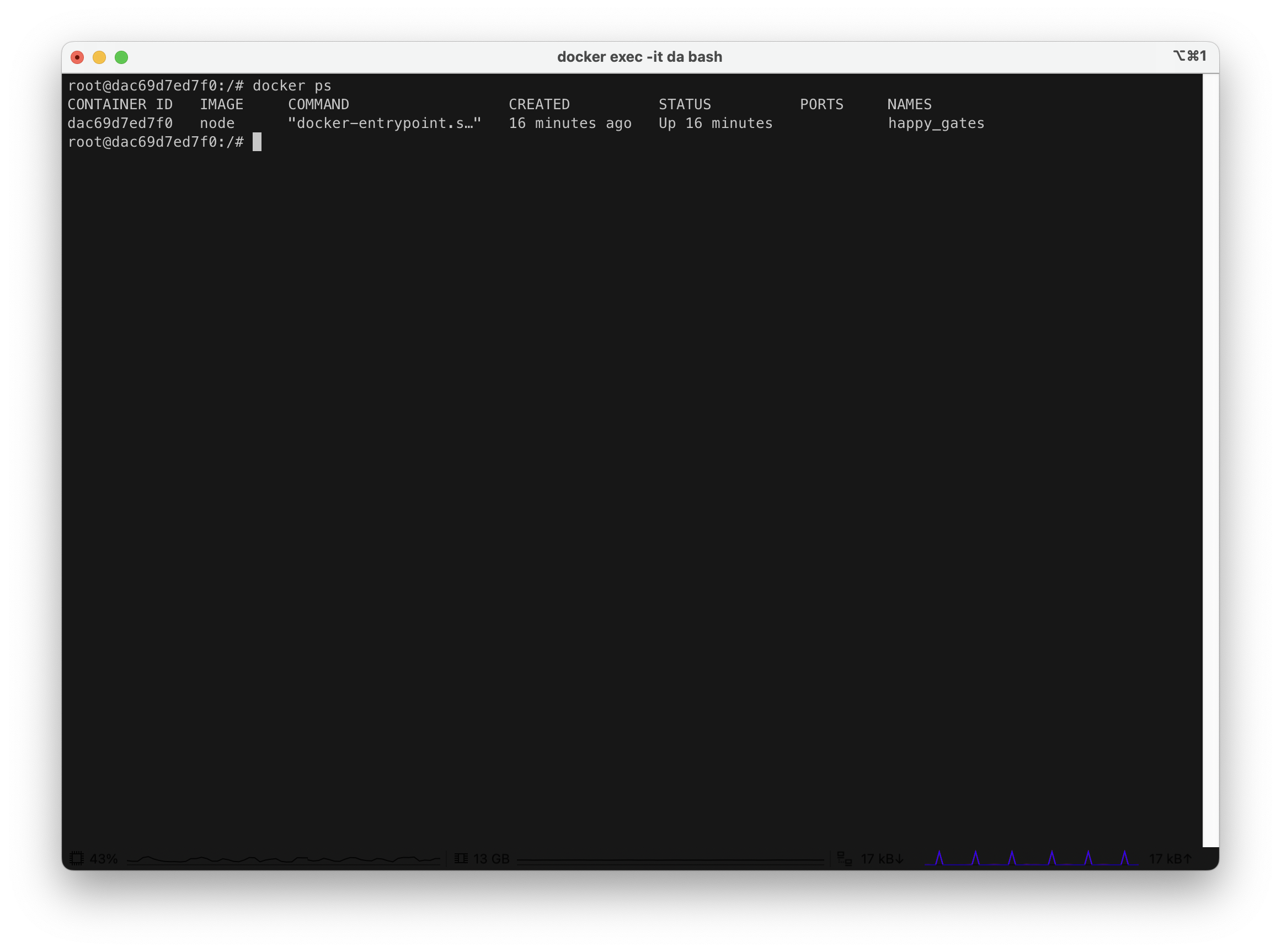Click the network throughput icon
This screenshot has width=1281, height=952.
click(x=844, y=858)
